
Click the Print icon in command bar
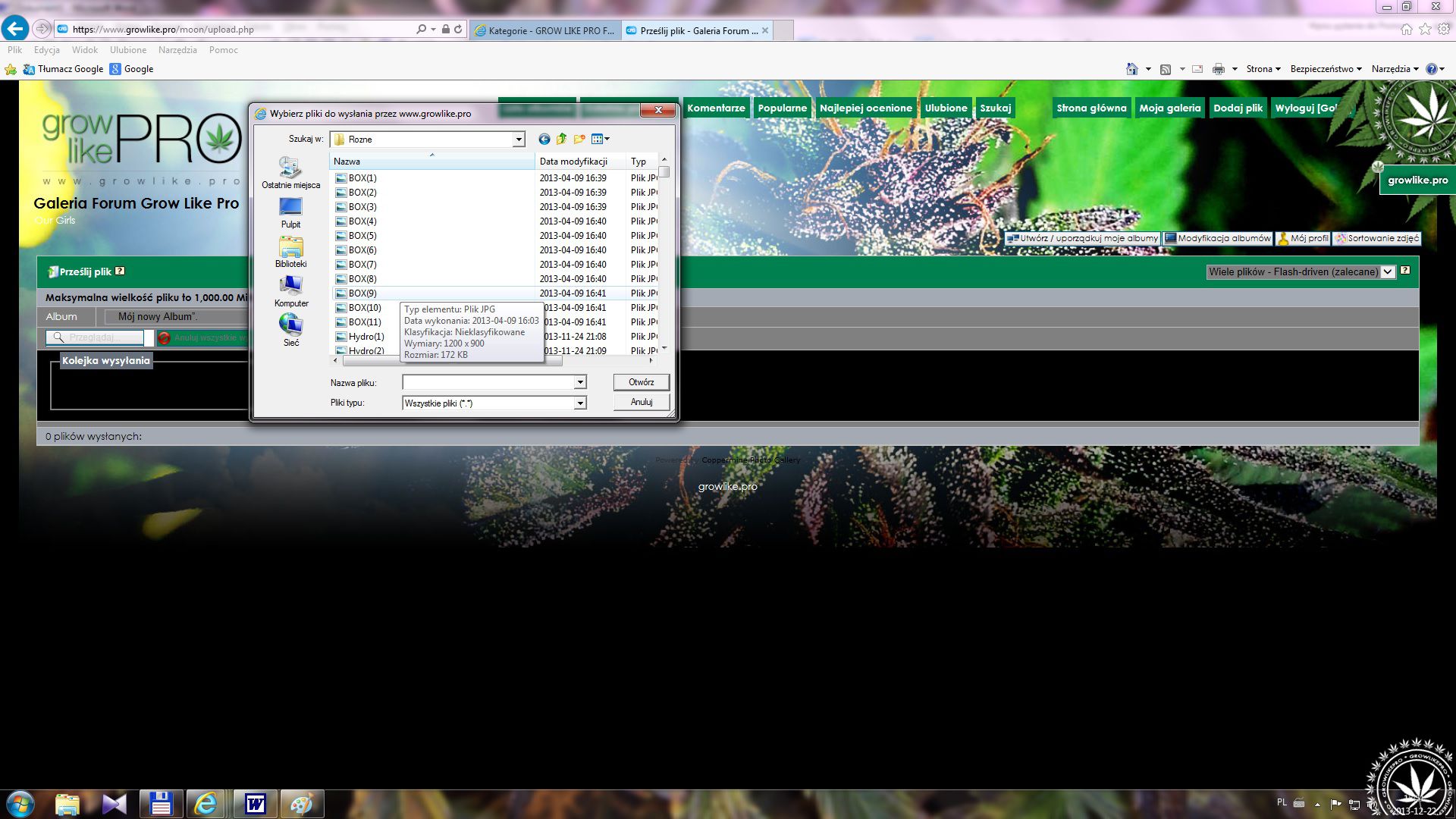(x=1219, y=69)
